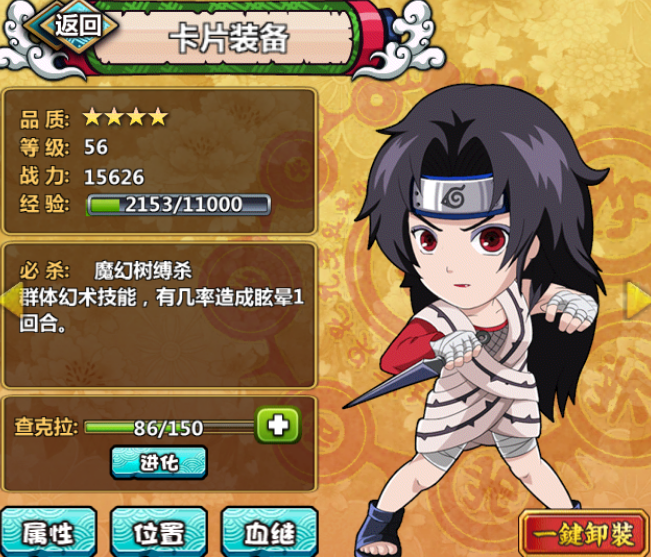Go to next card with right arrow
Viewport: 651px width, 557px height.
(638, 300)
